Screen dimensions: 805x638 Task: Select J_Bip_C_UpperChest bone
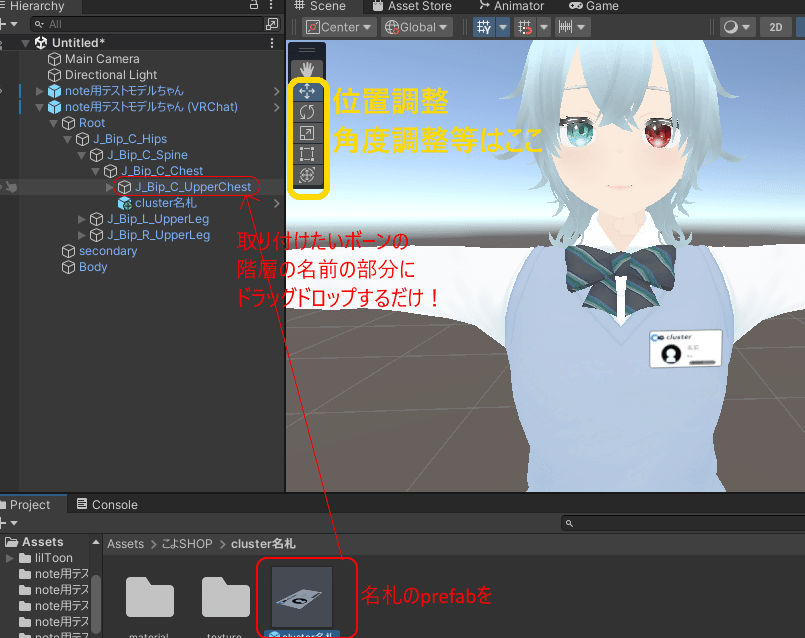tap(193, 187)
